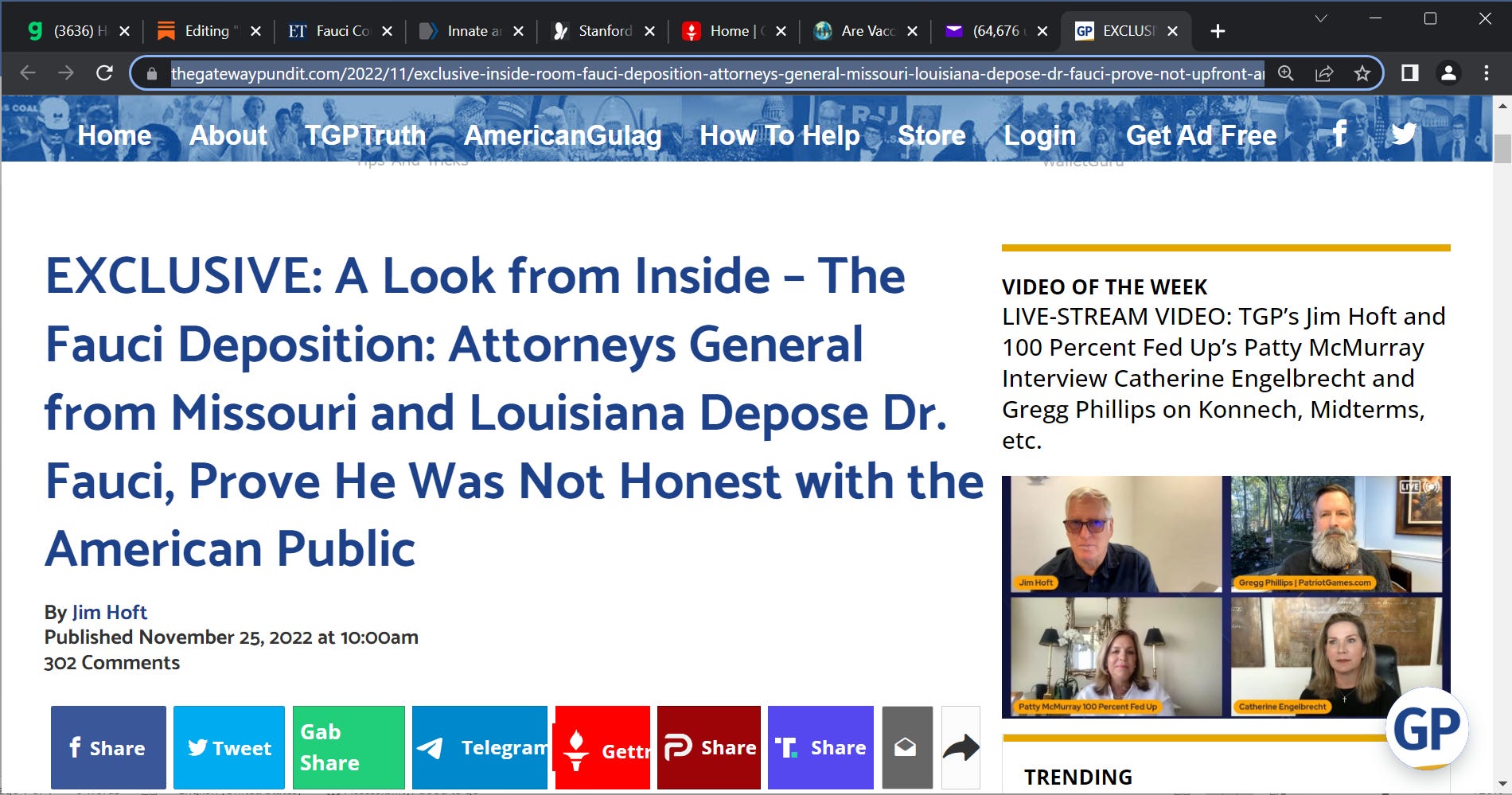This screenshot has height=795, width=1512.
Task: Click the browser back arrow
Action: coord(28,73)
